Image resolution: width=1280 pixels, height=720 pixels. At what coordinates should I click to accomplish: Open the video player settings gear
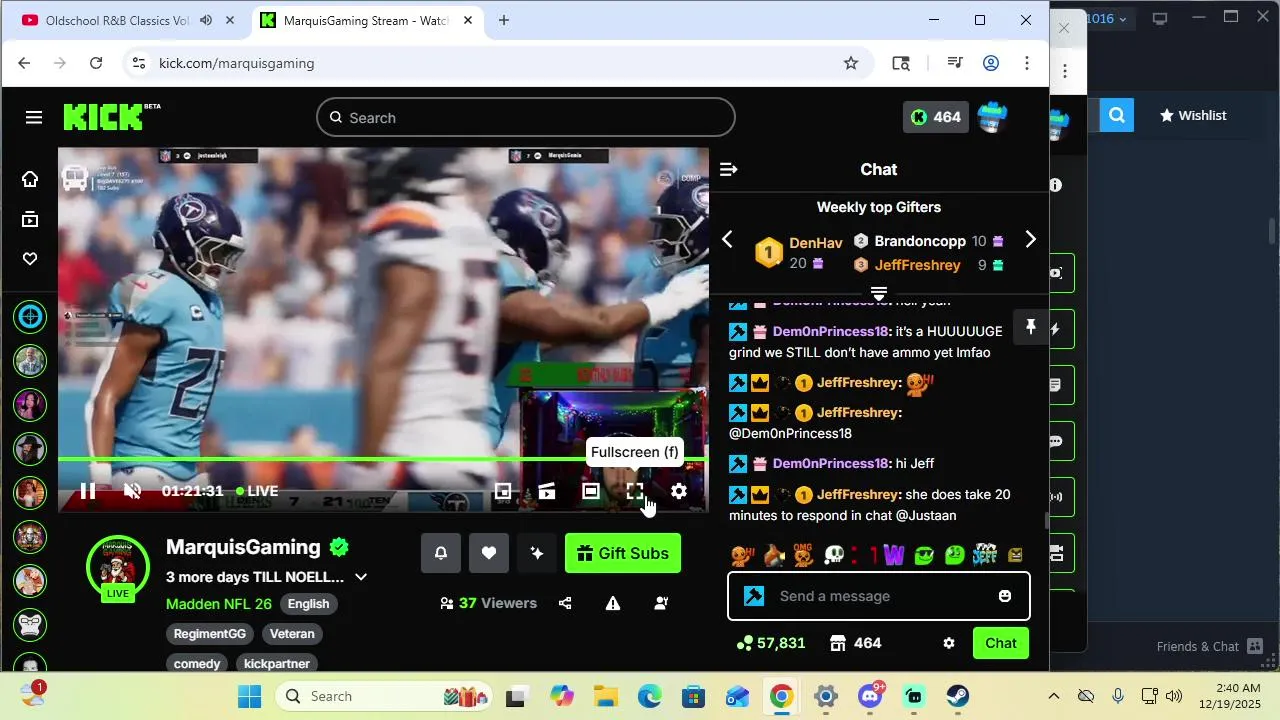tap(679, 491)
